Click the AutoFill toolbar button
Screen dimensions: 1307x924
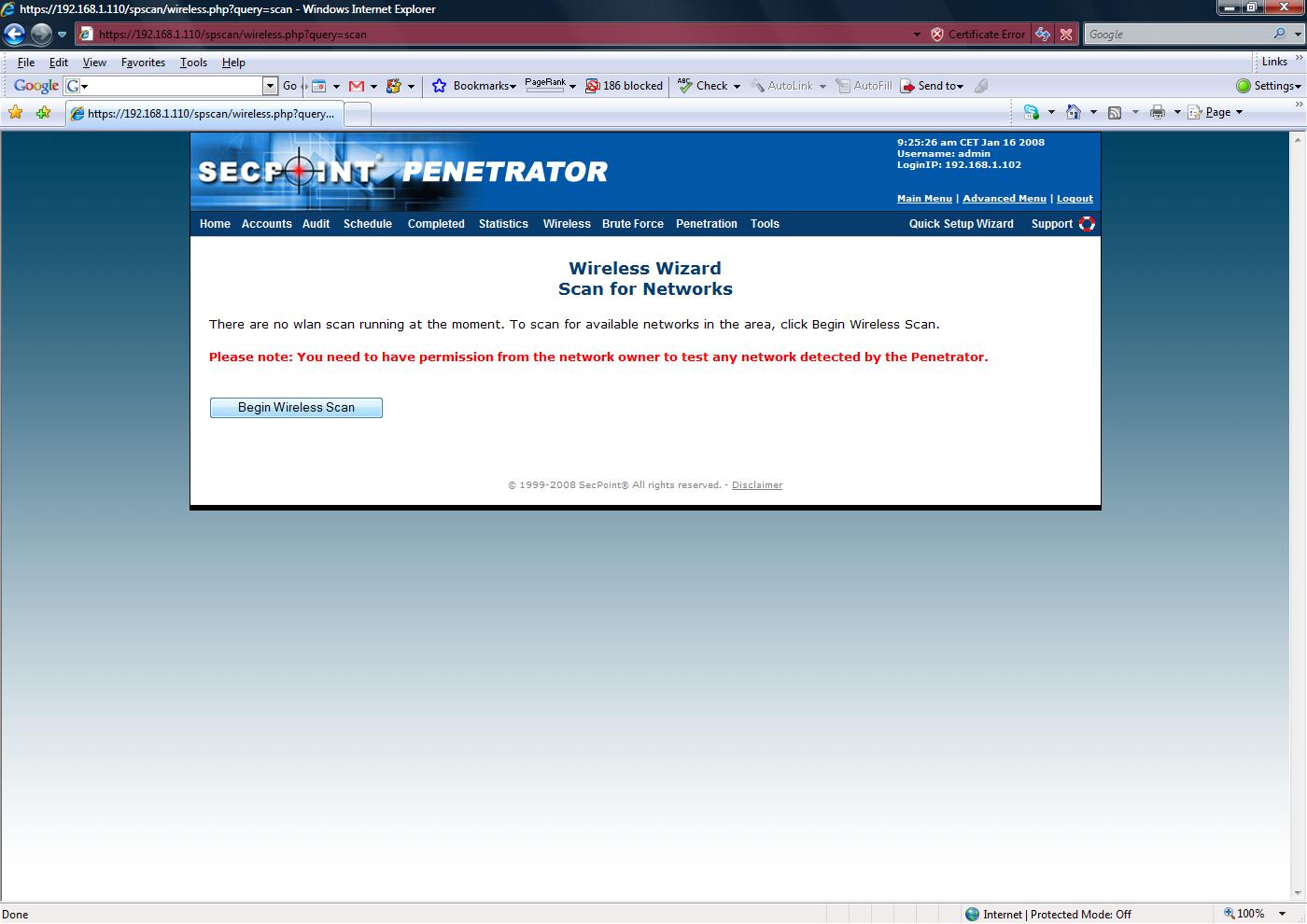[x=864, y=86]
